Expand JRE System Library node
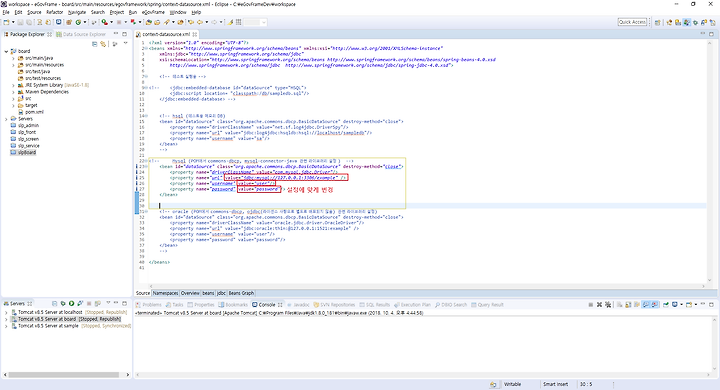 [13, 85]
